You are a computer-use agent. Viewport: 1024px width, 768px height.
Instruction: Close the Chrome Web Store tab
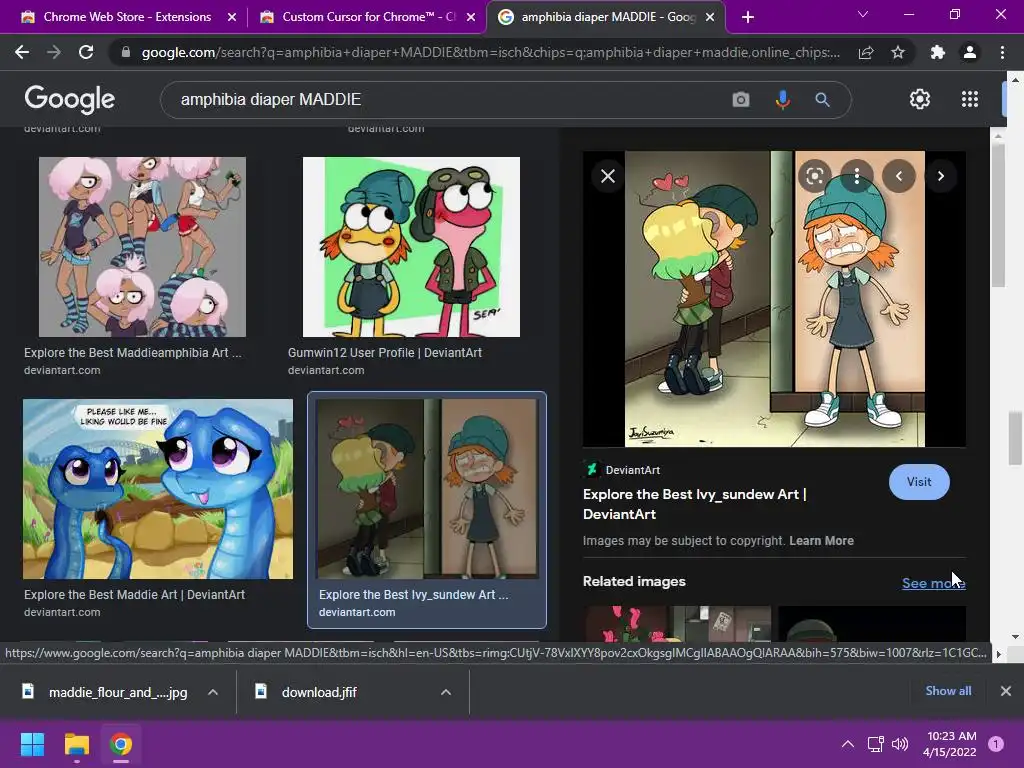[232, 17]
